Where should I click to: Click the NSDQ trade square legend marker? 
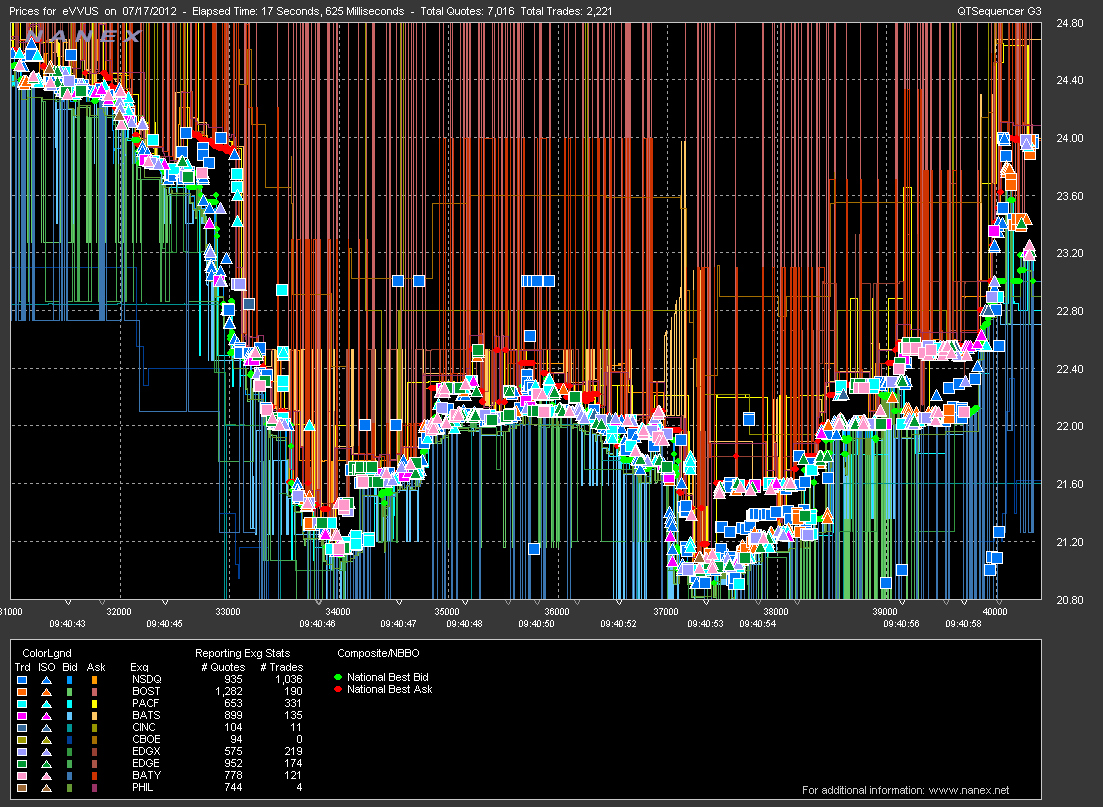pyautogui.click(x=22, y=680)
